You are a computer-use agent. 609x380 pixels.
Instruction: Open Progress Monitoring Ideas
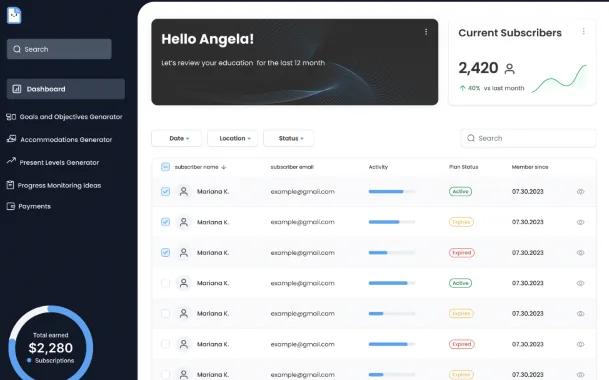tap(54, 185)
